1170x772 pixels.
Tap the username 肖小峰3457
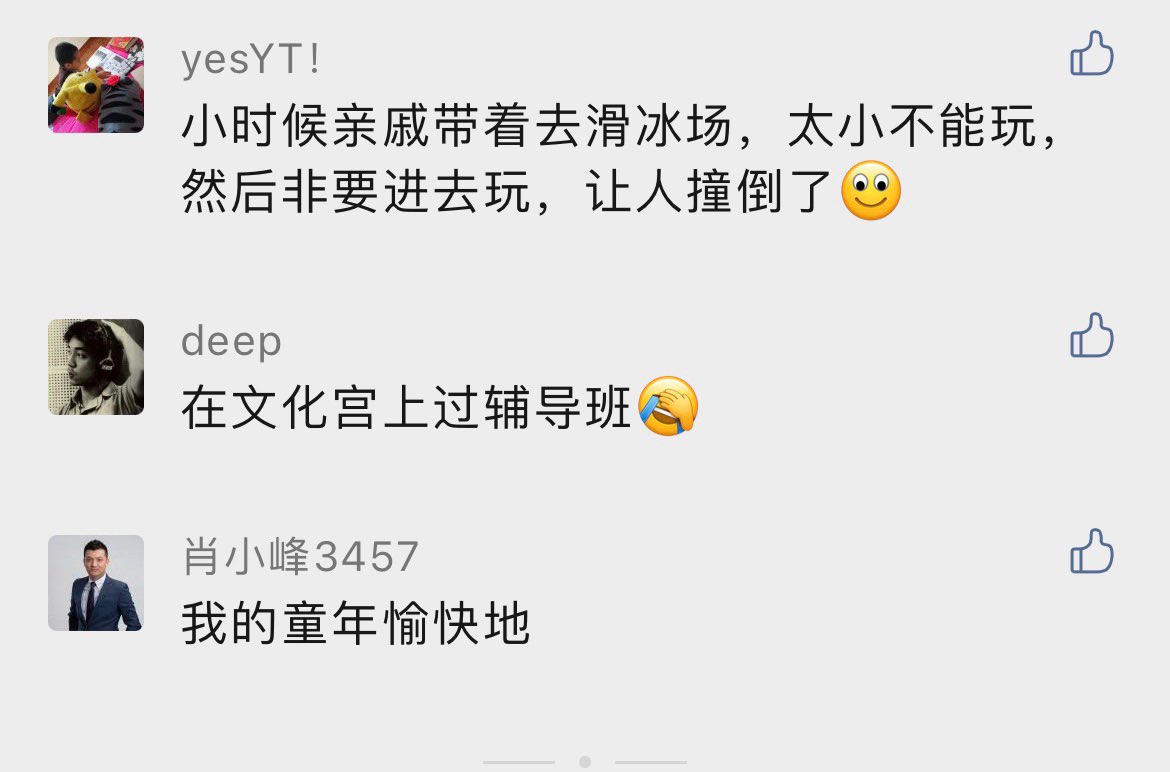[x=300, y=556]
